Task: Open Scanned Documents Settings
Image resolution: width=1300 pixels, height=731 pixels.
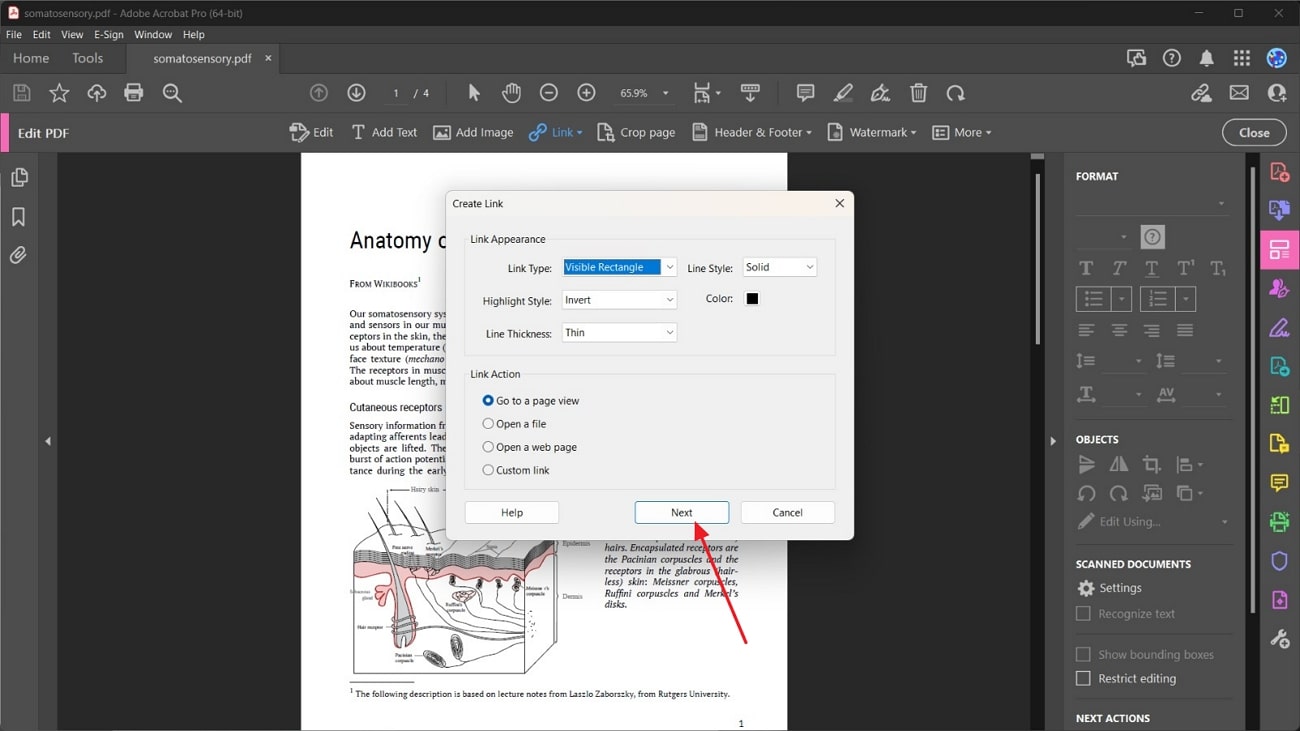Action: tap(1109, 588)
